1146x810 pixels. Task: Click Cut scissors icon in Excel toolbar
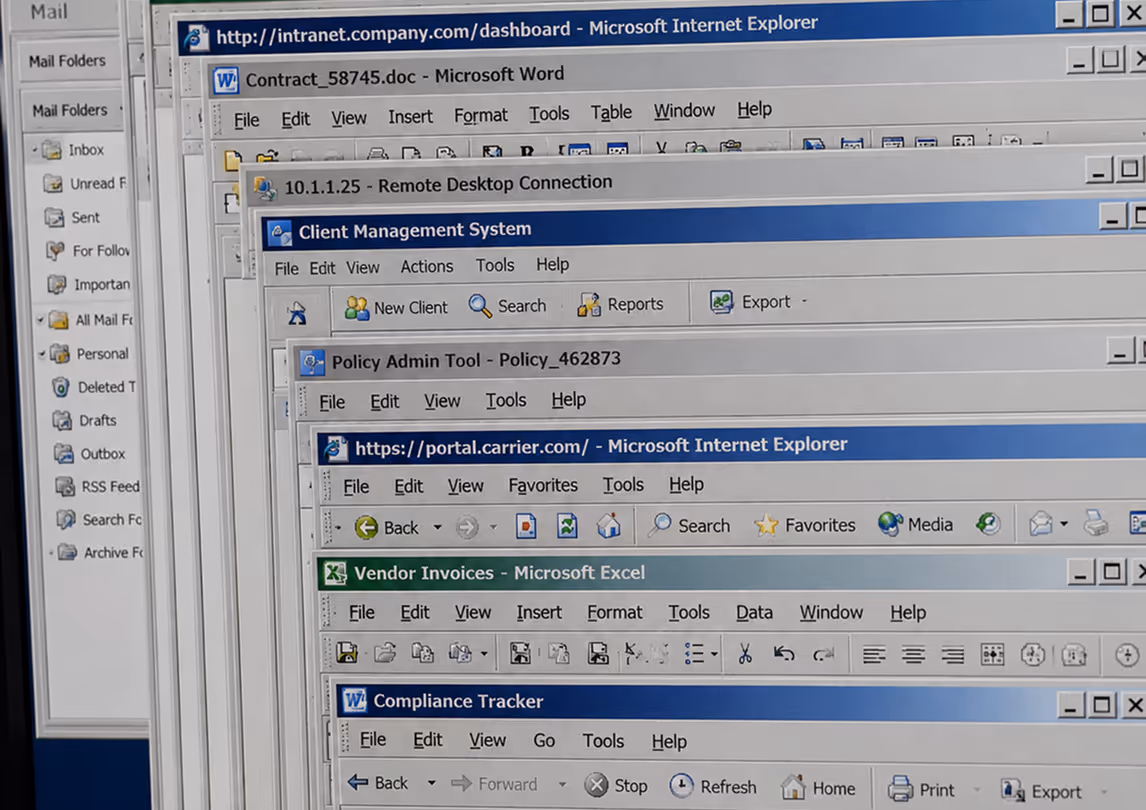click(x=745, y=654)
